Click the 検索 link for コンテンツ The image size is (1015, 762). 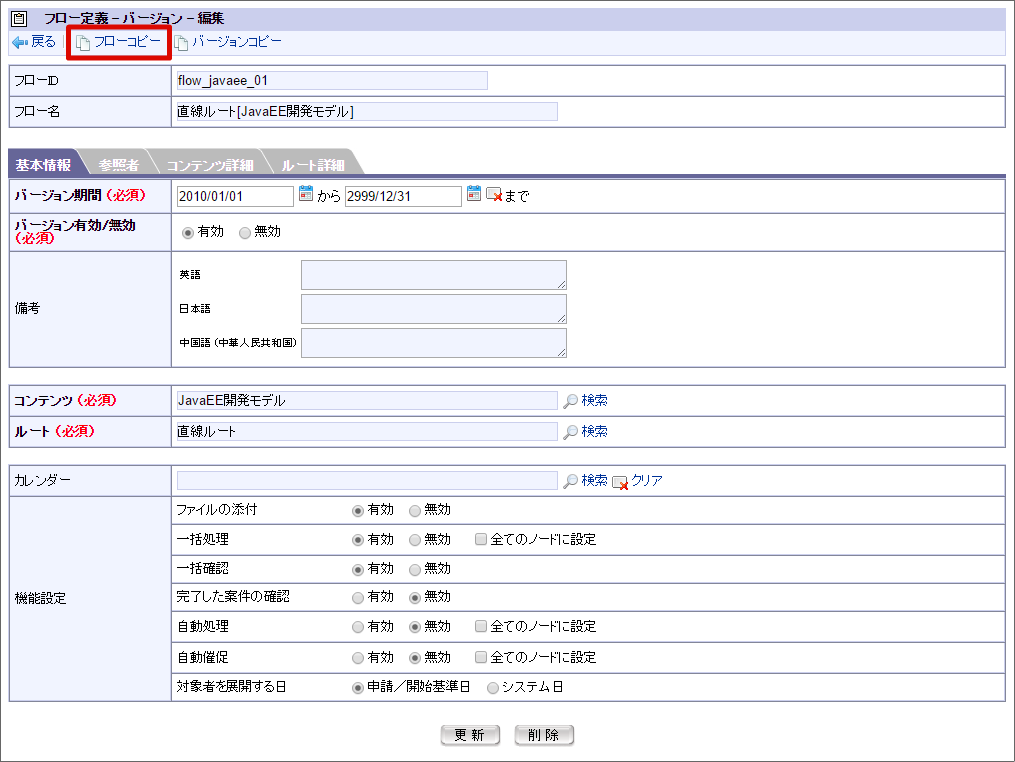tap(594, 401)
